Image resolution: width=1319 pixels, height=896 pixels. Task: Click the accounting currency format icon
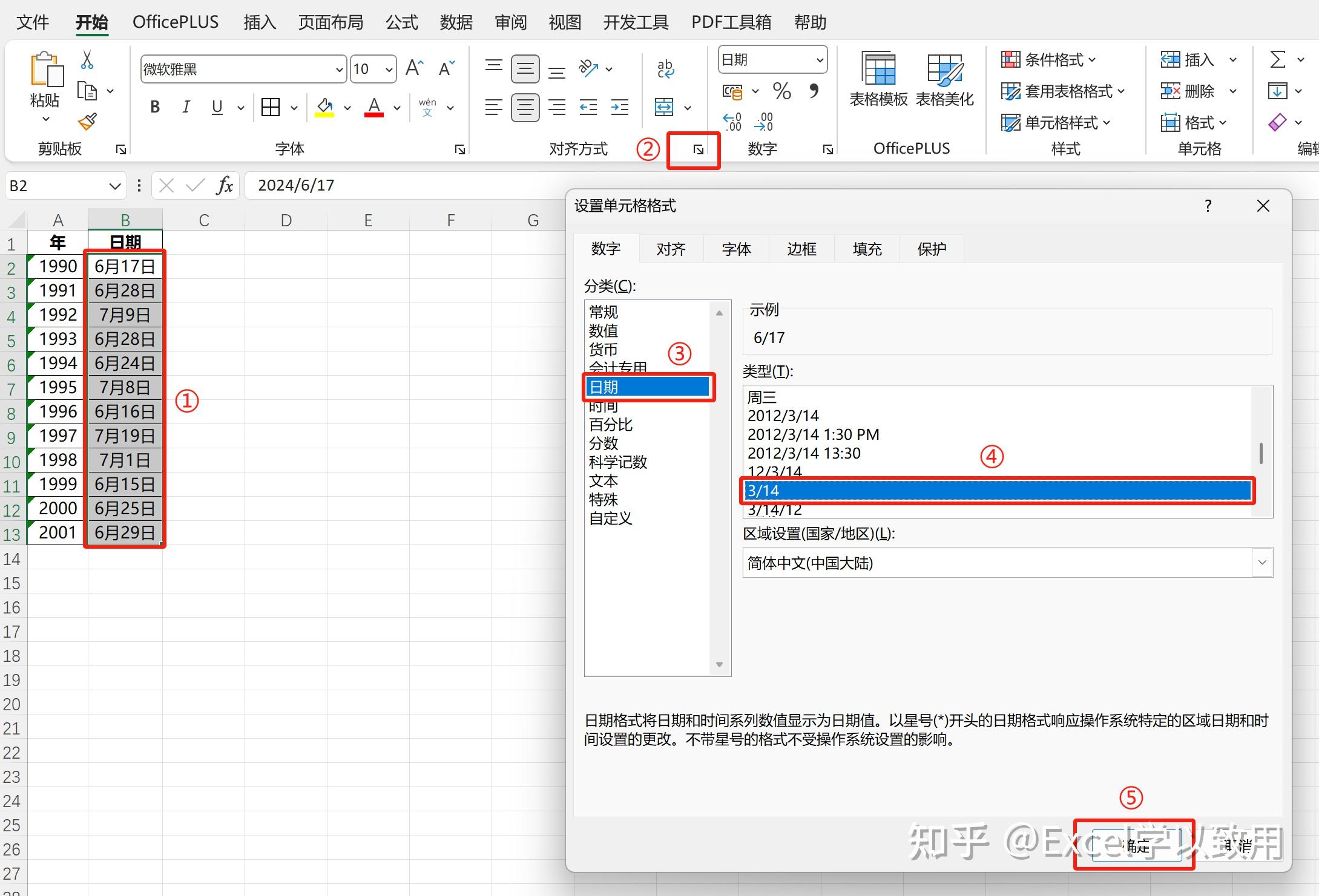pos(732,91)
